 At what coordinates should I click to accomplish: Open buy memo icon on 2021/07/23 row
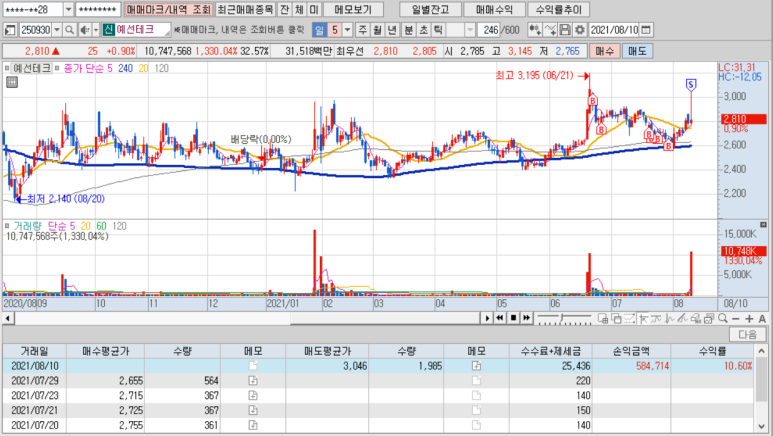pos(253,395)
